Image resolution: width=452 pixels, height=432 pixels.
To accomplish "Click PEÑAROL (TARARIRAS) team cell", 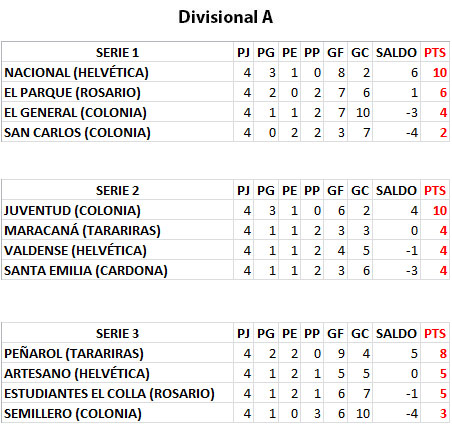I will point(117,353).
